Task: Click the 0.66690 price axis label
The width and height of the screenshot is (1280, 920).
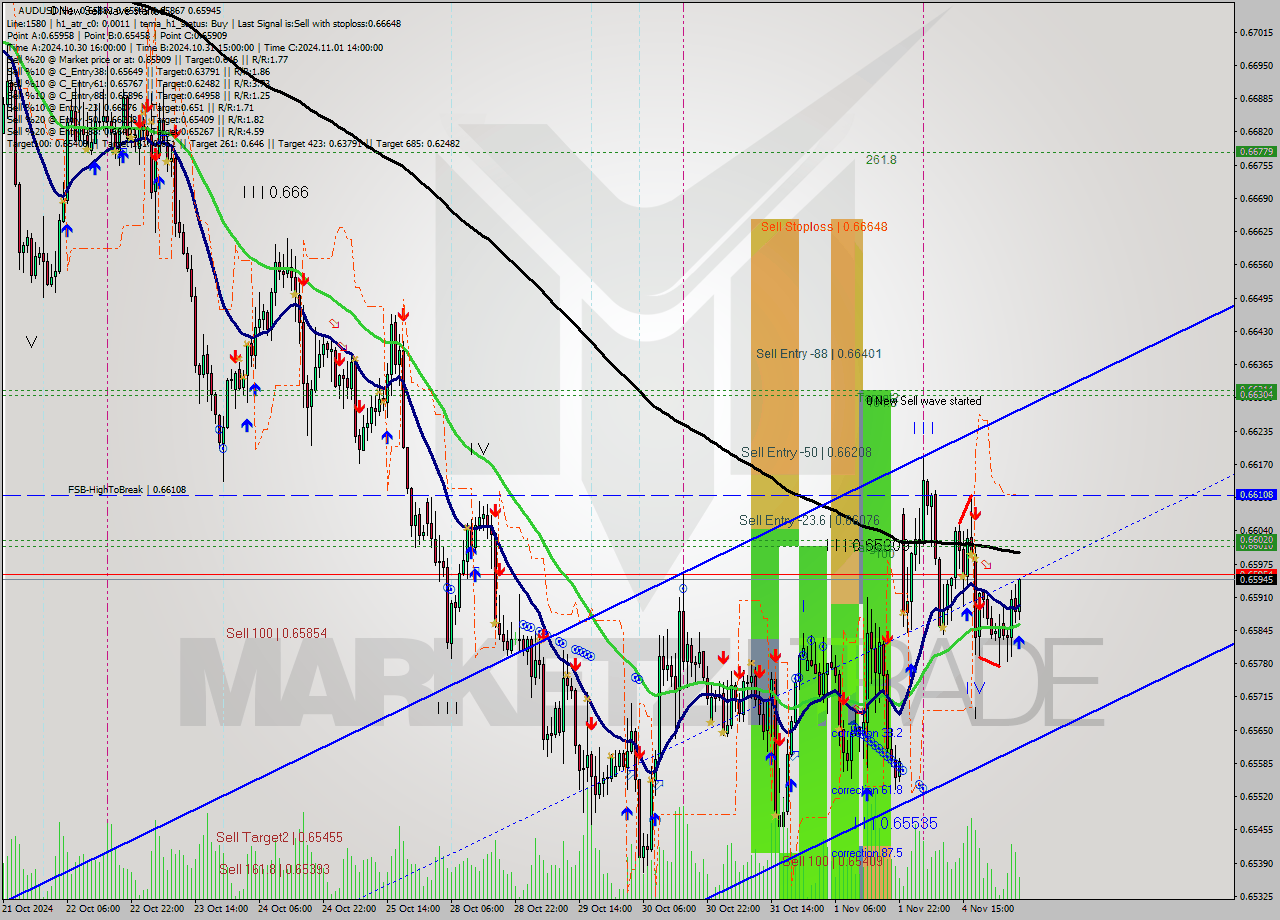Action: [1256, 198]
